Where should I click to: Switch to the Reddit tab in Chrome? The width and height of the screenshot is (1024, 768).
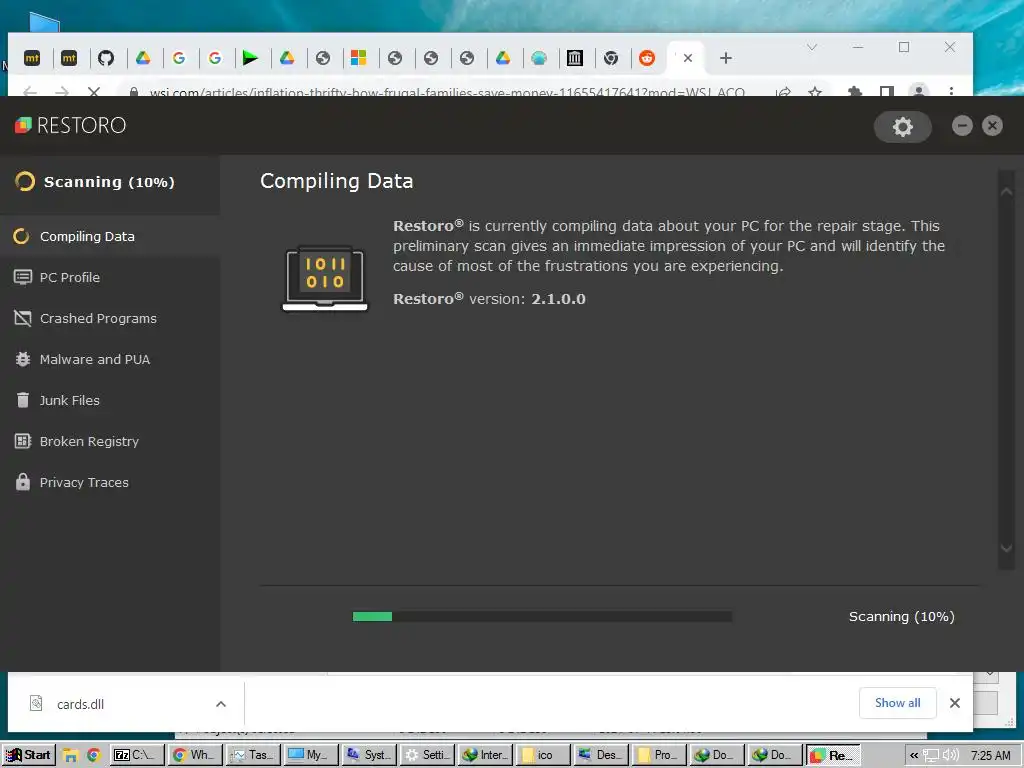[647, 58]
